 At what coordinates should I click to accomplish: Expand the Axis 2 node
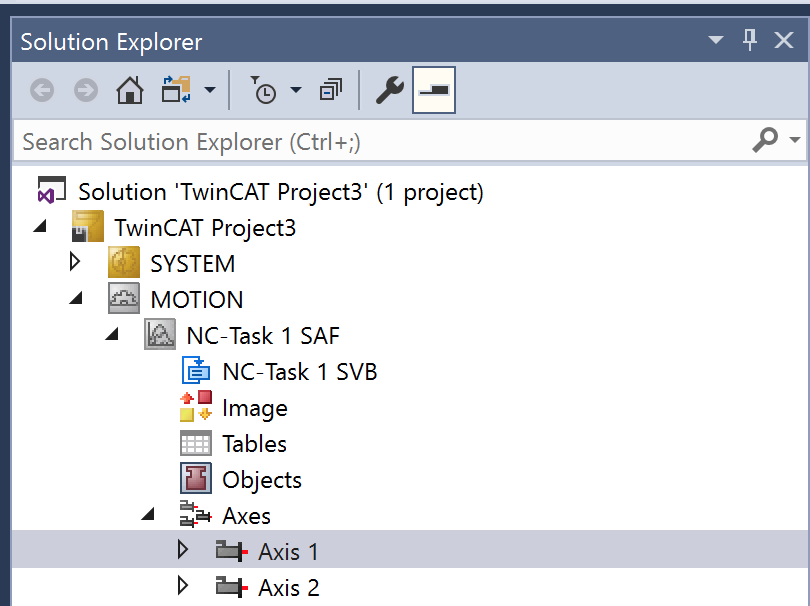182,585
